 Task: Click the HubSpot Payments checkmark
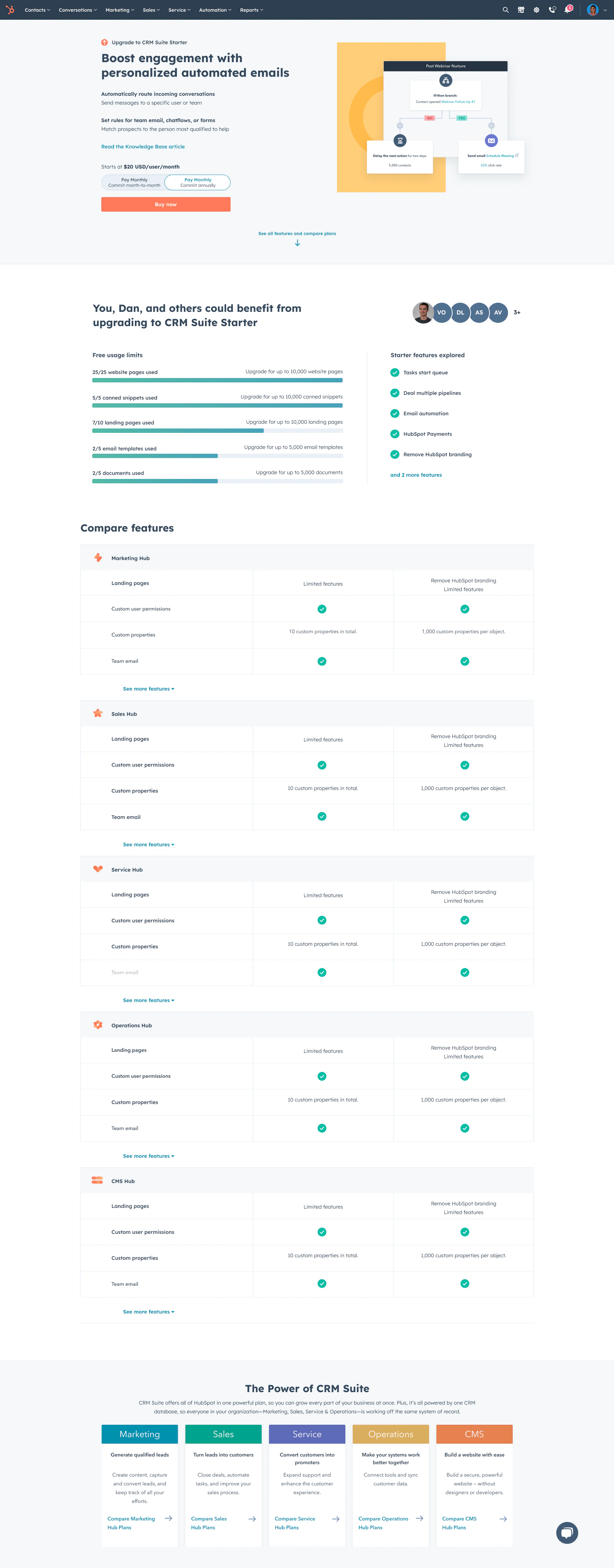point(395,434)
